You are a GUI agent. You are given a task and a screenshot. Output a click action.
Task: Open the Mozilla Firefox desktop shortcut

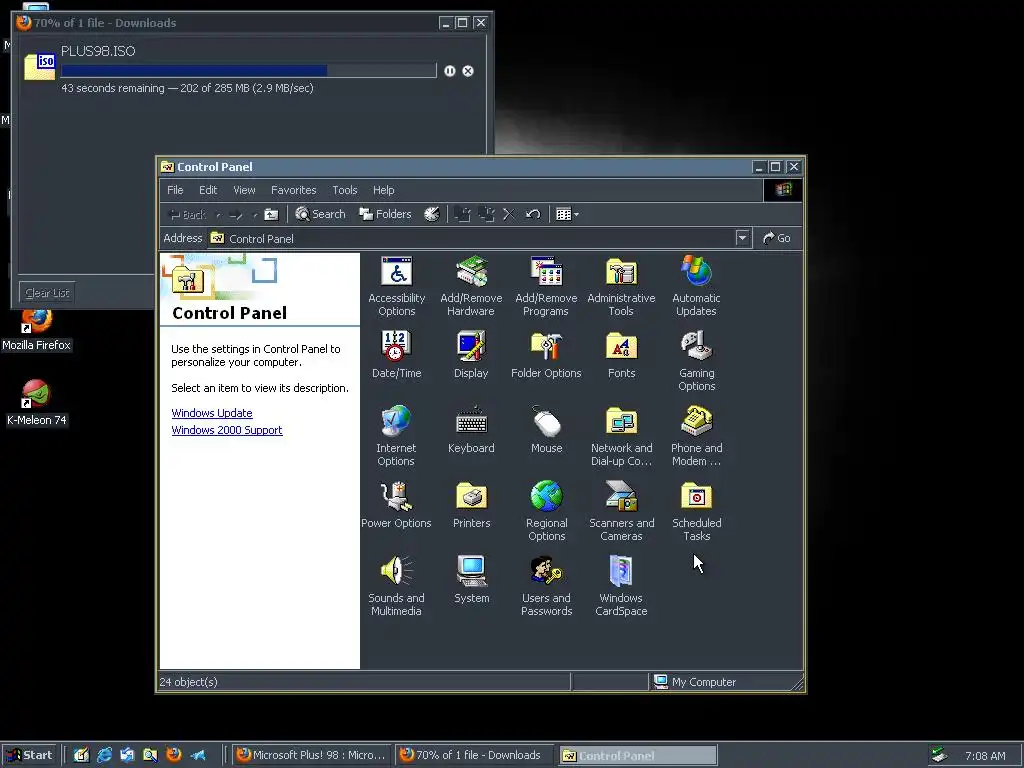(37, 330)
